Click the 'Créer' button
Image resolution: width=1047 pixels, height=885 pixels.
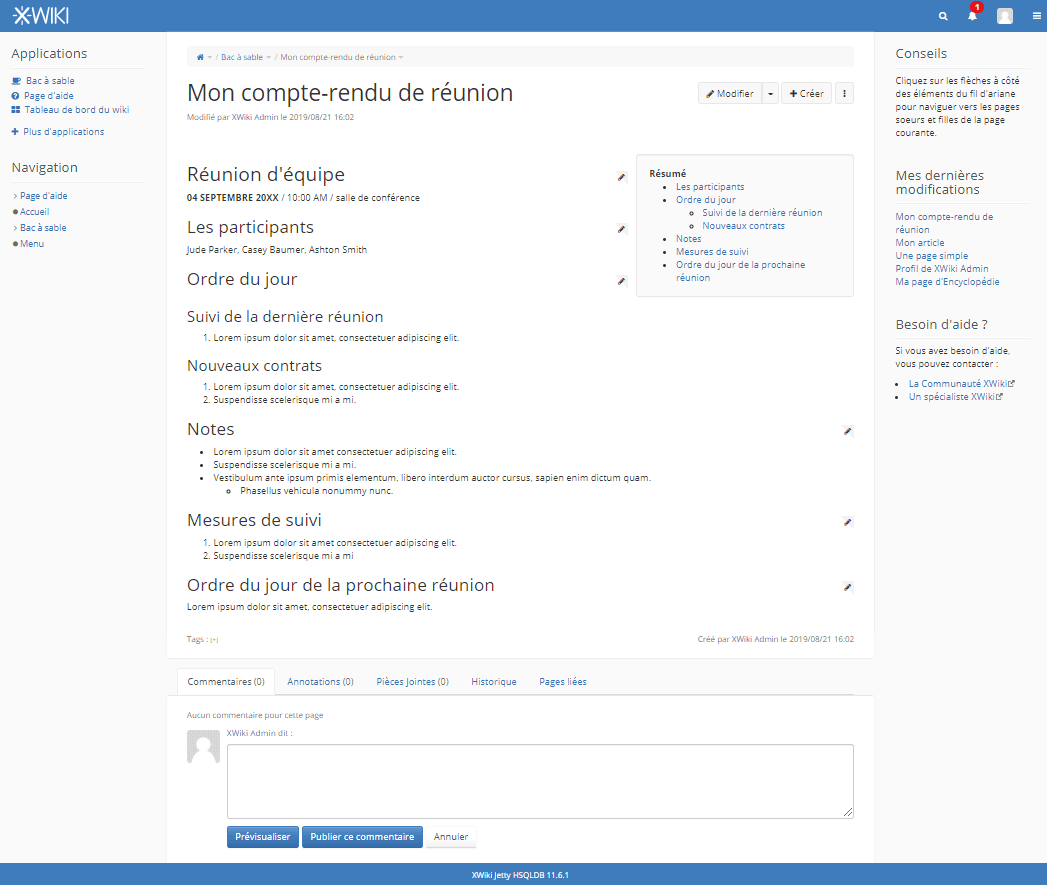[807, 94]
